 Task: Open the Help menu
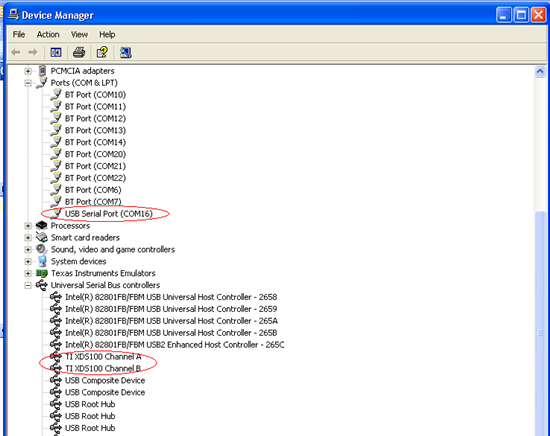[x=107, y=34]
